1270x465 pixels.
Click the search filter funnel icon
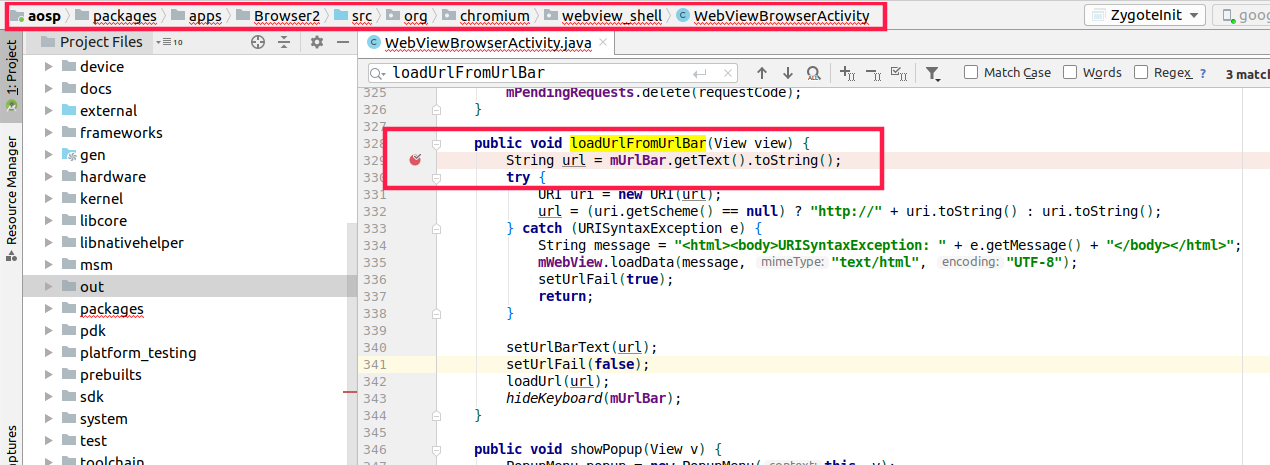tap(932, 73)
